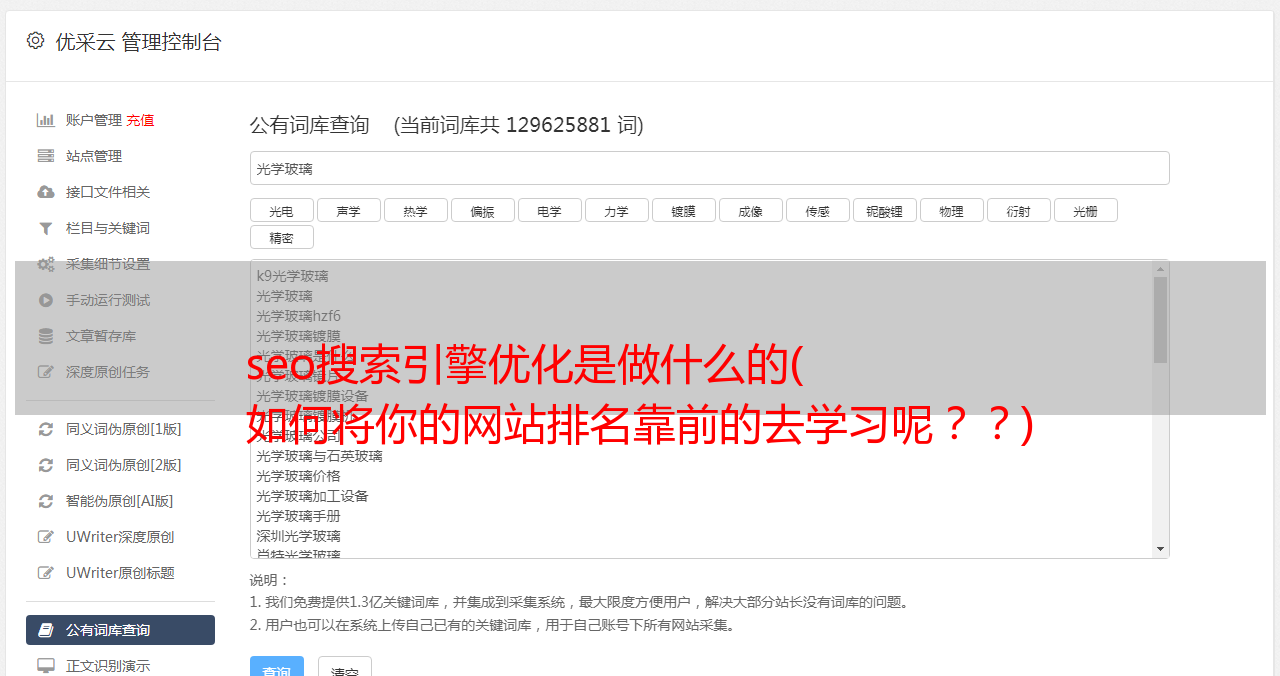Select the 光电 keyword tag button
This screenshot has height=676, width=1280.
click(282, 210)
